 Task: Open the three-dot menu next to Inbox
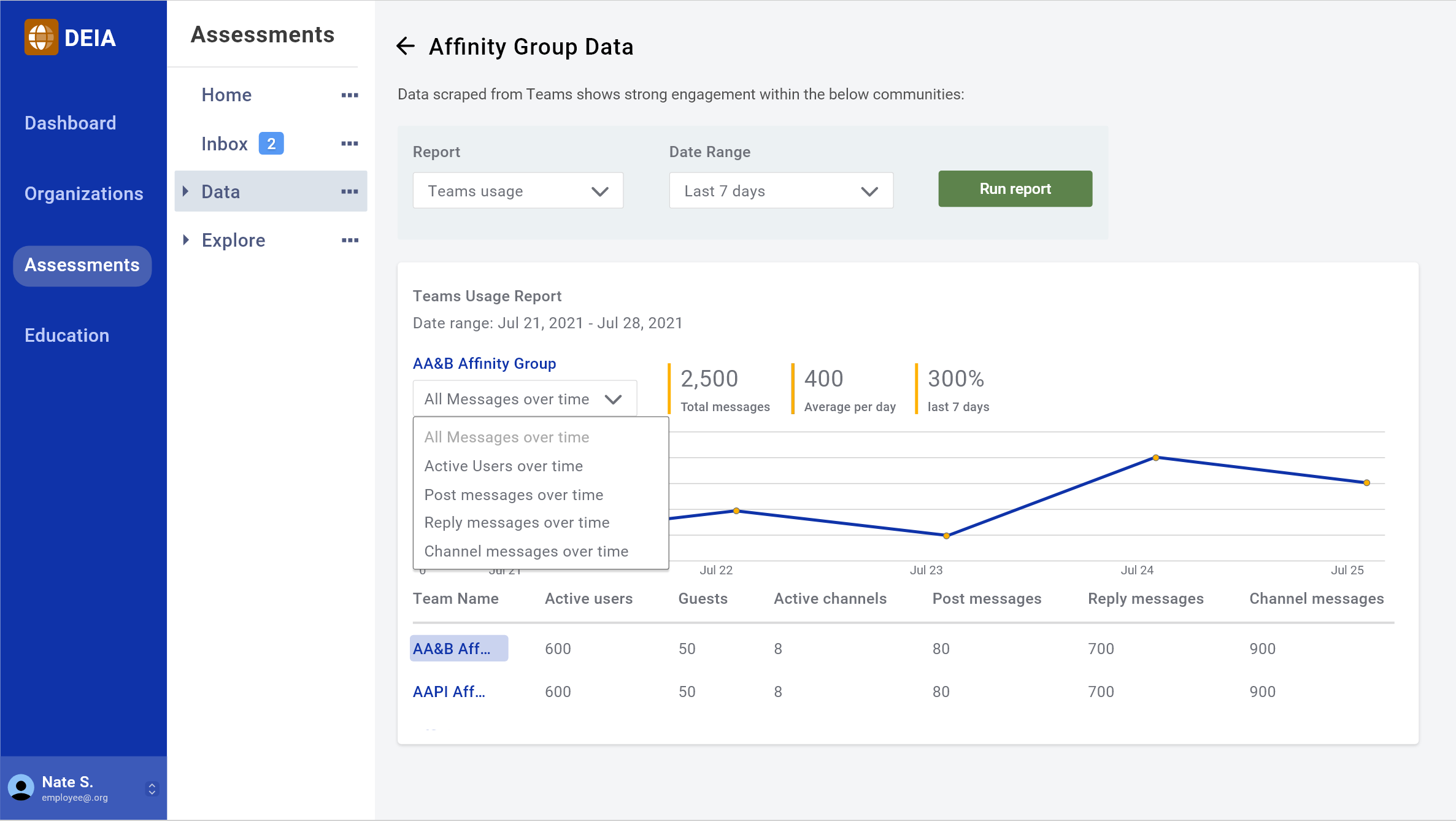[349, 144]
